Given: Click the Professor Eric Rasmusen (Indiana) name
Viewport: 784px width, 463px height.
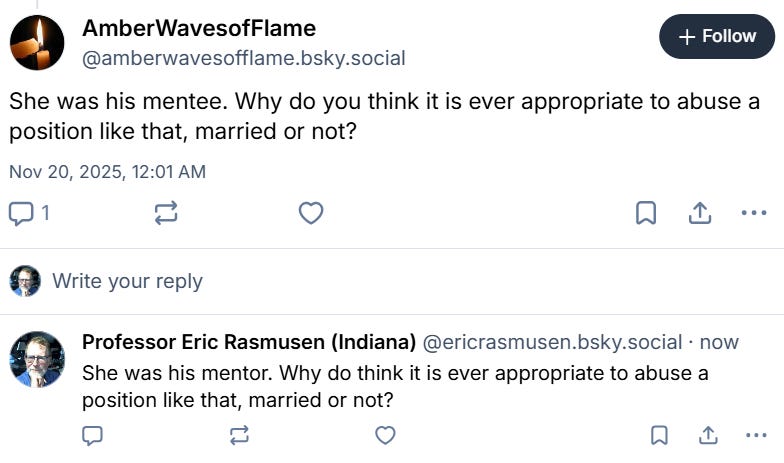Looking at the screenshot, I should [248, 342].
